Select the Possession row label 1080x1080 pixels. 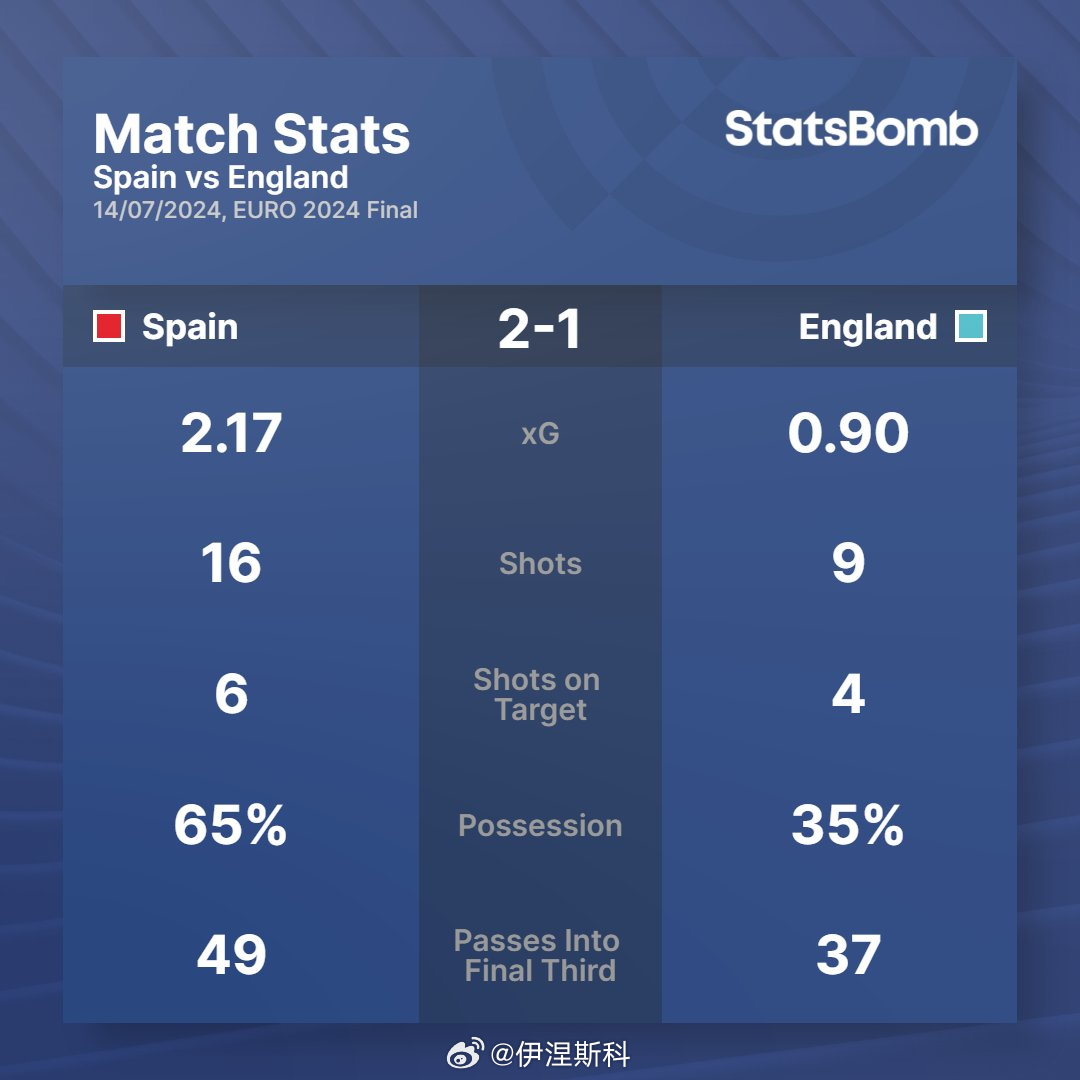540,826
